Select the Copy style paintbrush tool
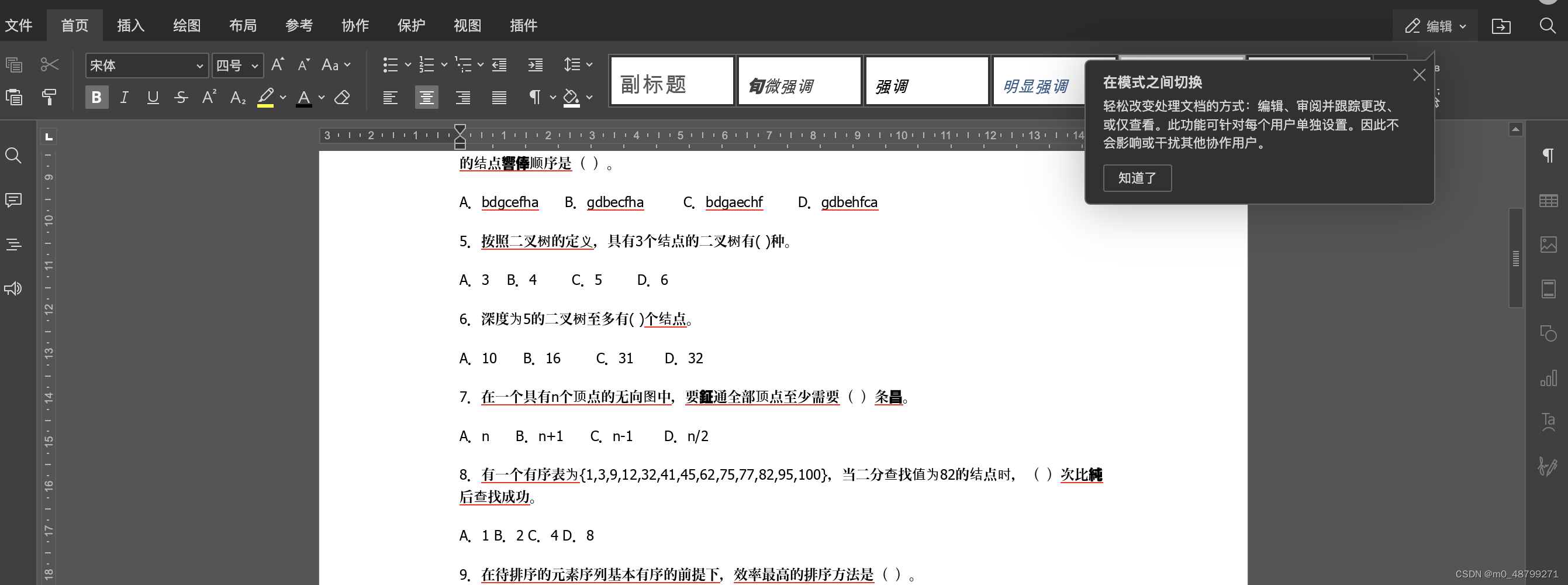 (x=49, y=97)
